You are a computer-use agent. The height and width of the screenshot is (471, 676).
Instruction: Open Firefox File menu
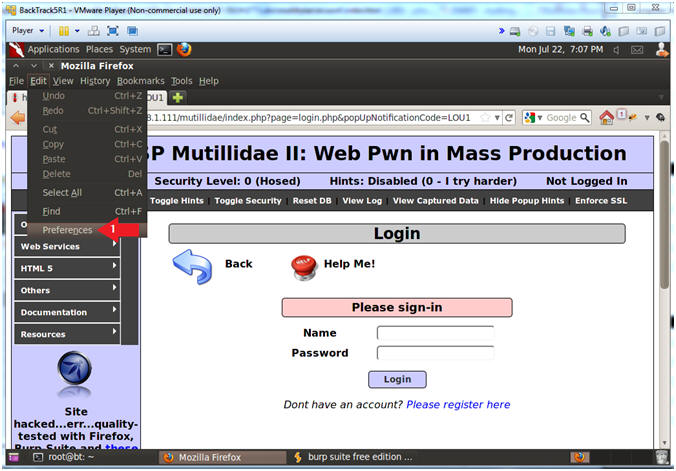pos(16,81)
